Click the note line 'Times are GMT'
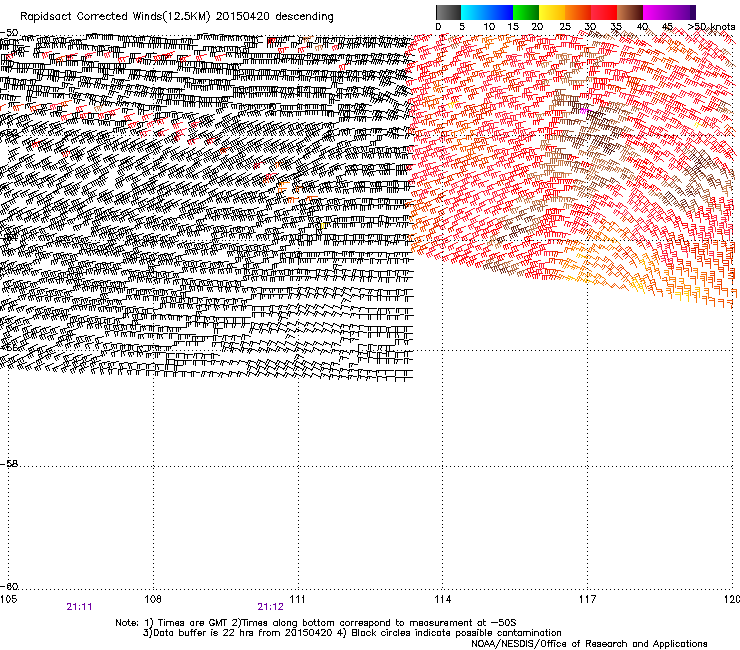740x650 pixels. [193, 623]
